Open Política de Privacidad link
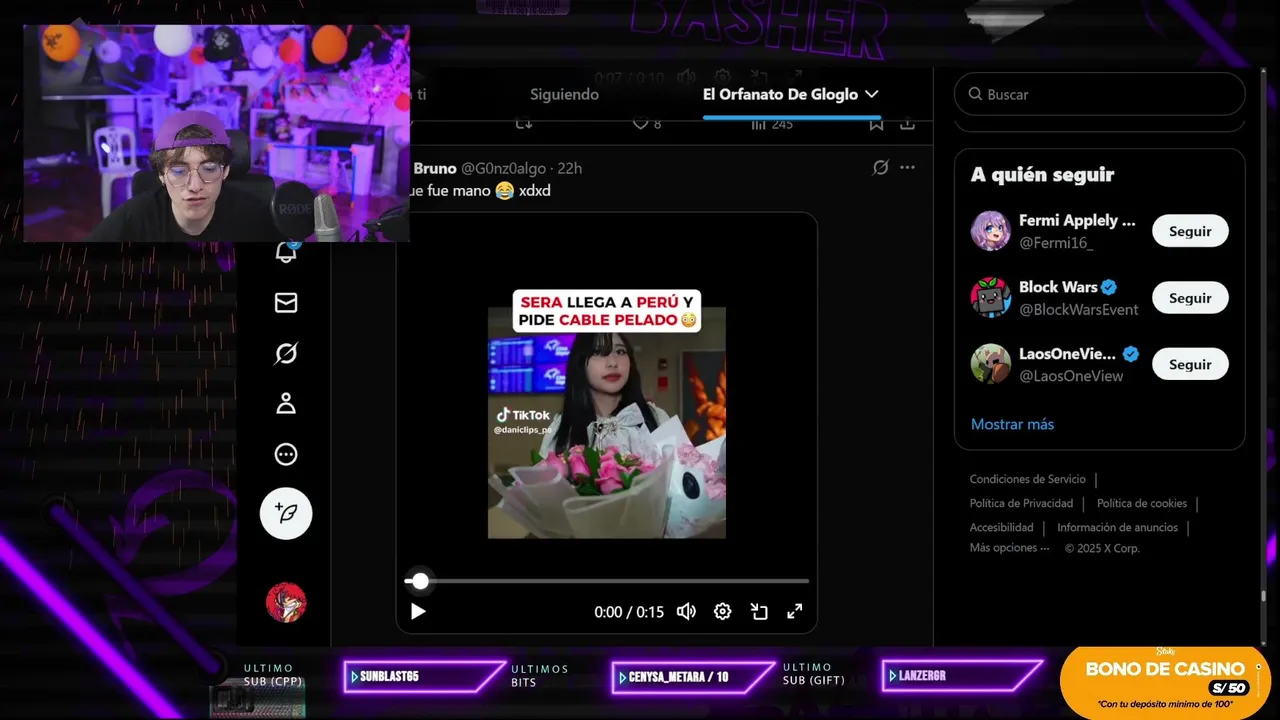Screen dimensions: 1280x720 pos(1021,503)
